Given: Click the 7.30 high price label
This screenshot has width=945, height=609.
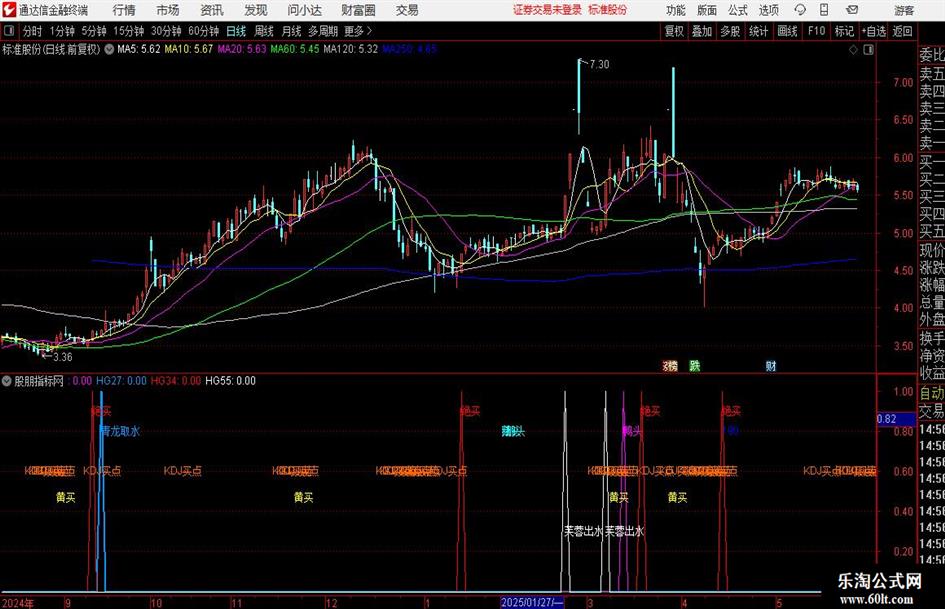Looking at the screenshot, I should (599, 64).
